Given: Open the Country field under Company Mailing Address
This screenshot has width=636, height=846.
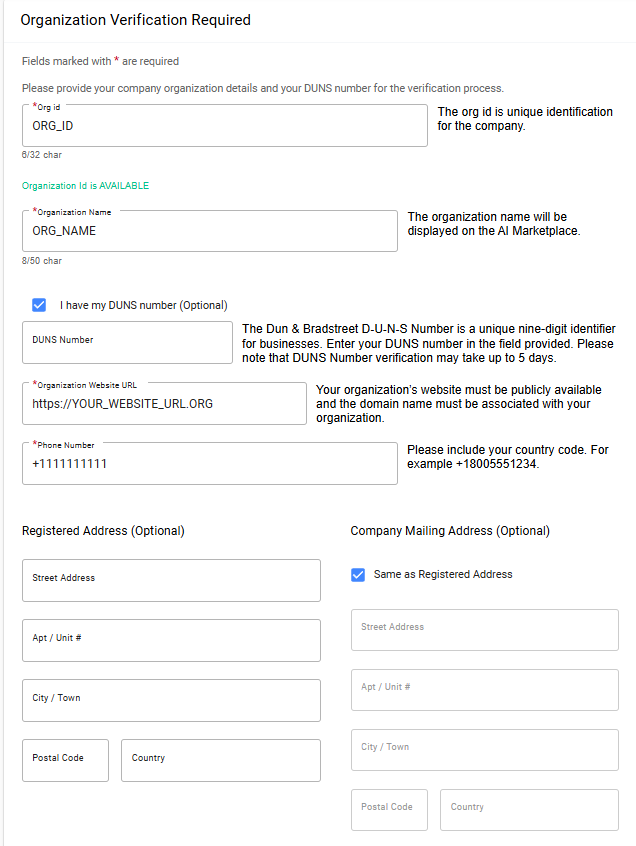Looking at the screenshot, I should 529,809.
